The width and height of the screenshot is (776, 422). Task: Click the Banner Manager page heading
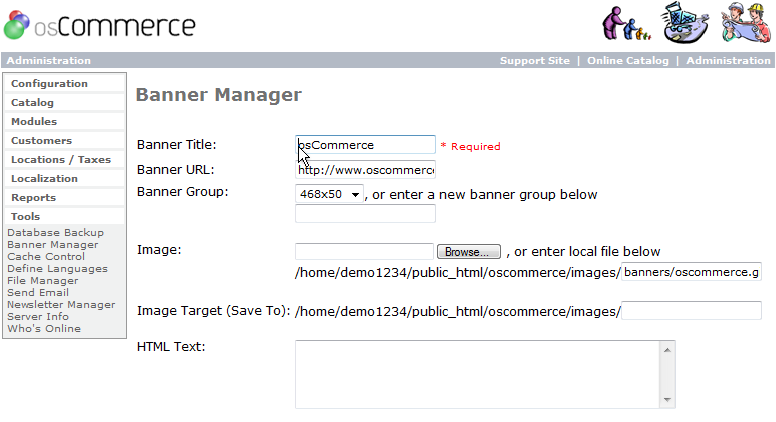(x=219, y=94)
